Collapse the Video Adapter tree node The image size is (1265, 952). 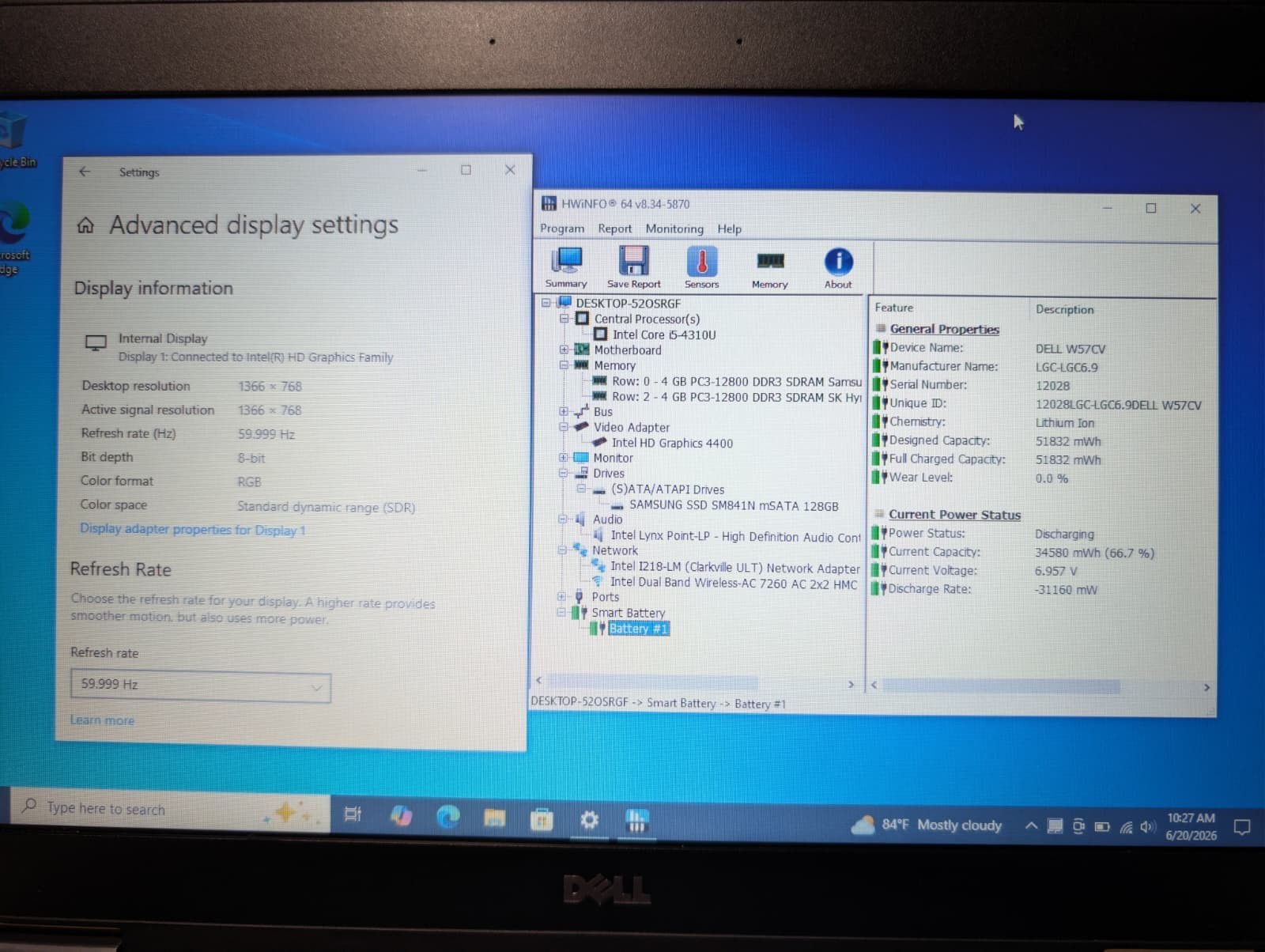point(564,427)
